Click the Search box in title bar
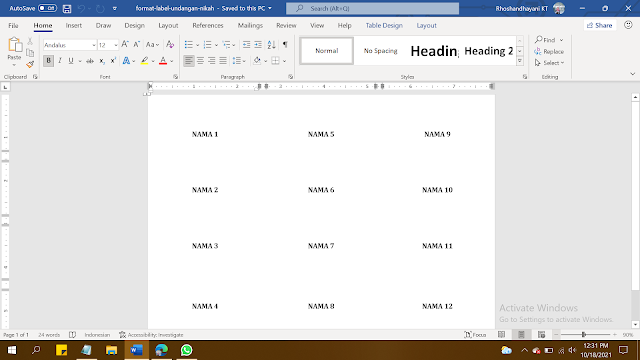This screenshot has height=360, width=640. (x=372, y=9)
